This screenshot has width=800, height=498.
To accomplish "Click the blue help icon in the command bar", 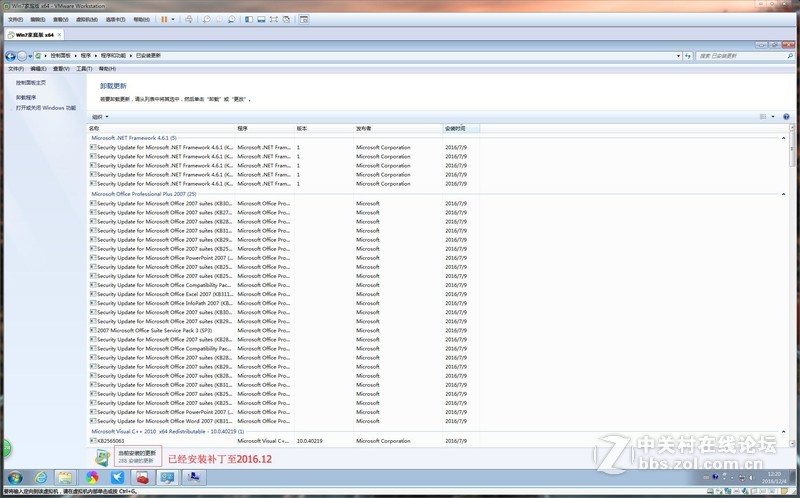I will (786, 117).
